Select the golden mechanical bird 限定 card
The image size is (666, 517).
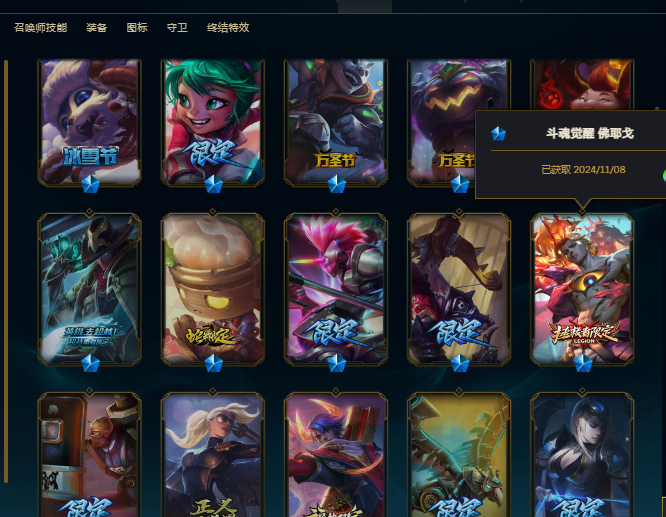[459, 455]
